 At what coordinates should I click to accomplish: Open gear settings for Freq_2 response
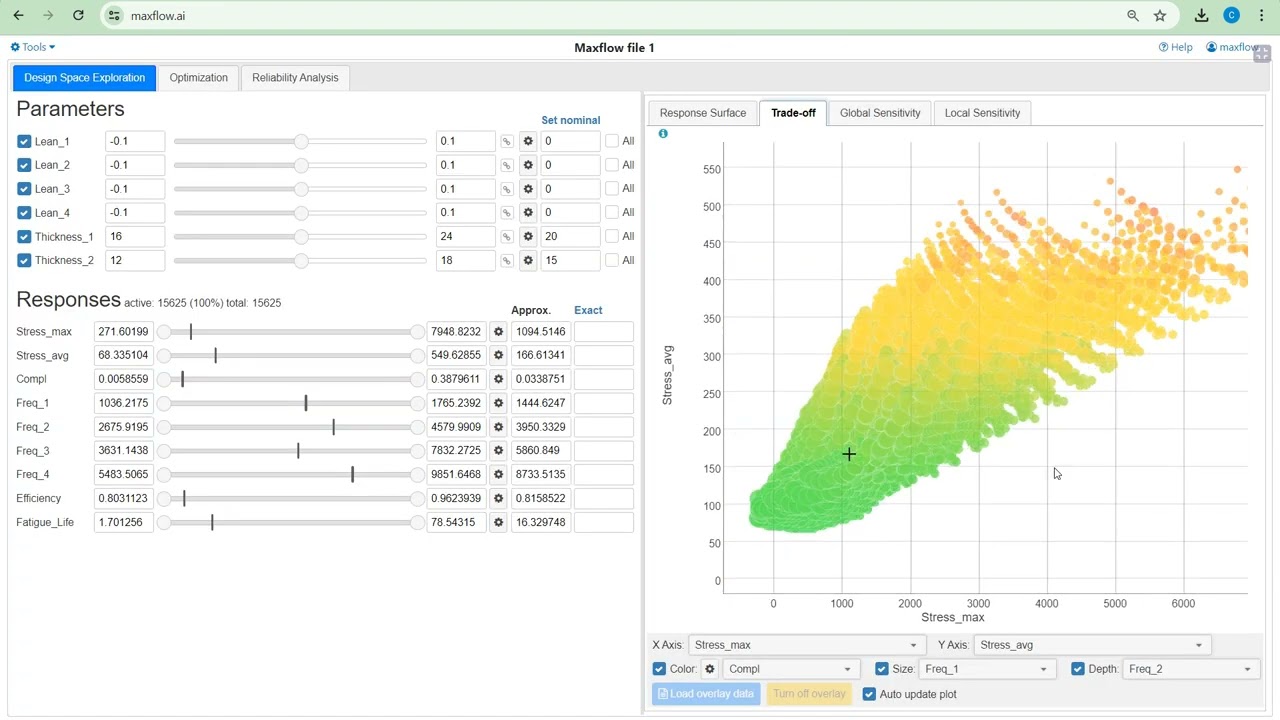tap(498, 427)
